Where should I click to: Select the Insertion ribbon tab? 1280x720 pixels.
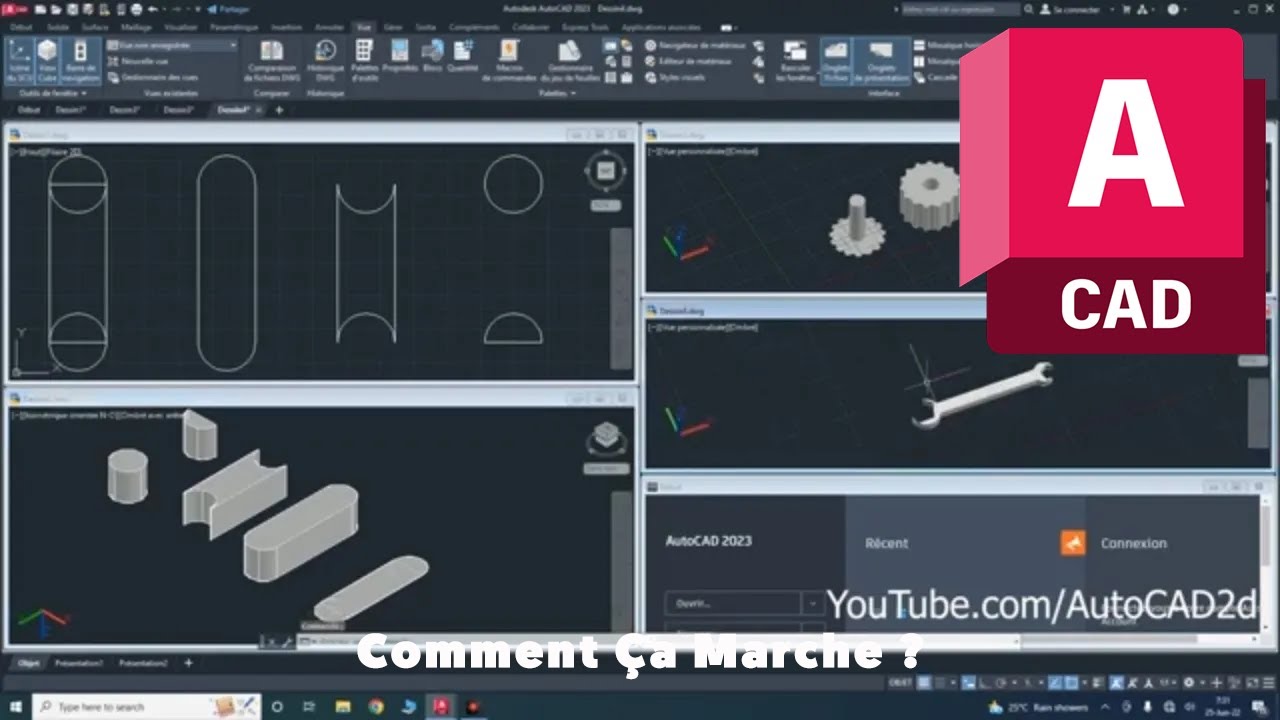(x=286, y=27)
